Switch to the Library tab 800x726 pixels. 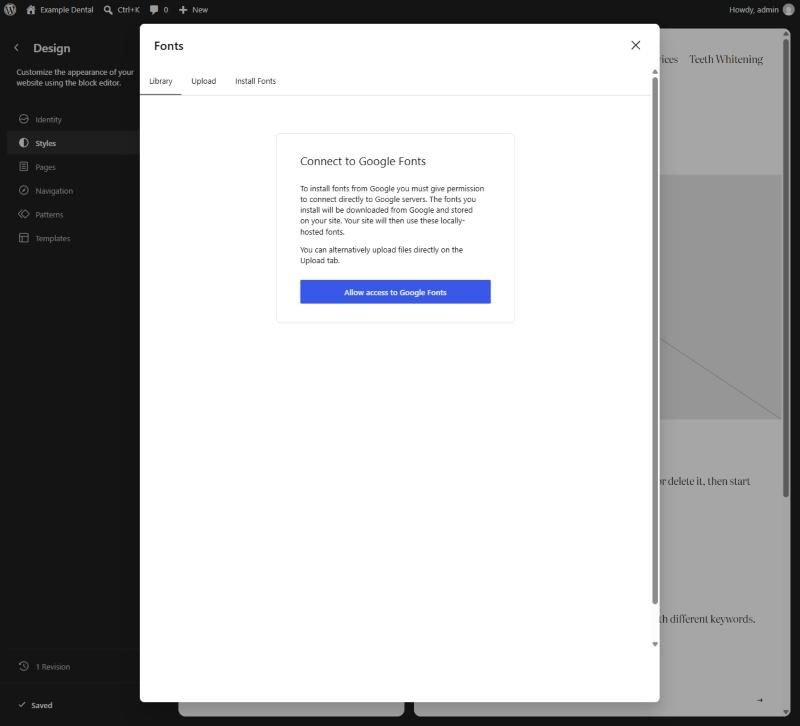(161, 81)
